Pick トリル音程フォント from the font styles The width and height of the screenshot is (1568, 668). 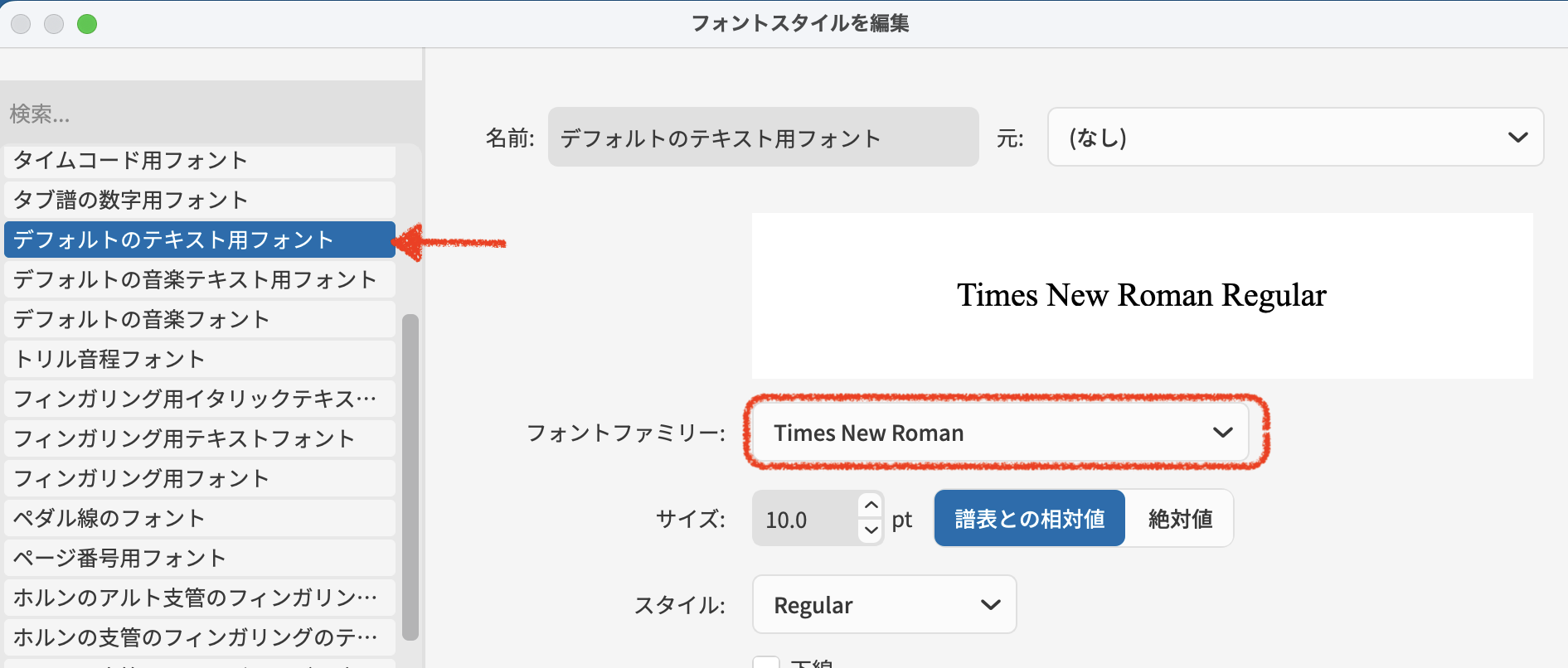(199, 359)
